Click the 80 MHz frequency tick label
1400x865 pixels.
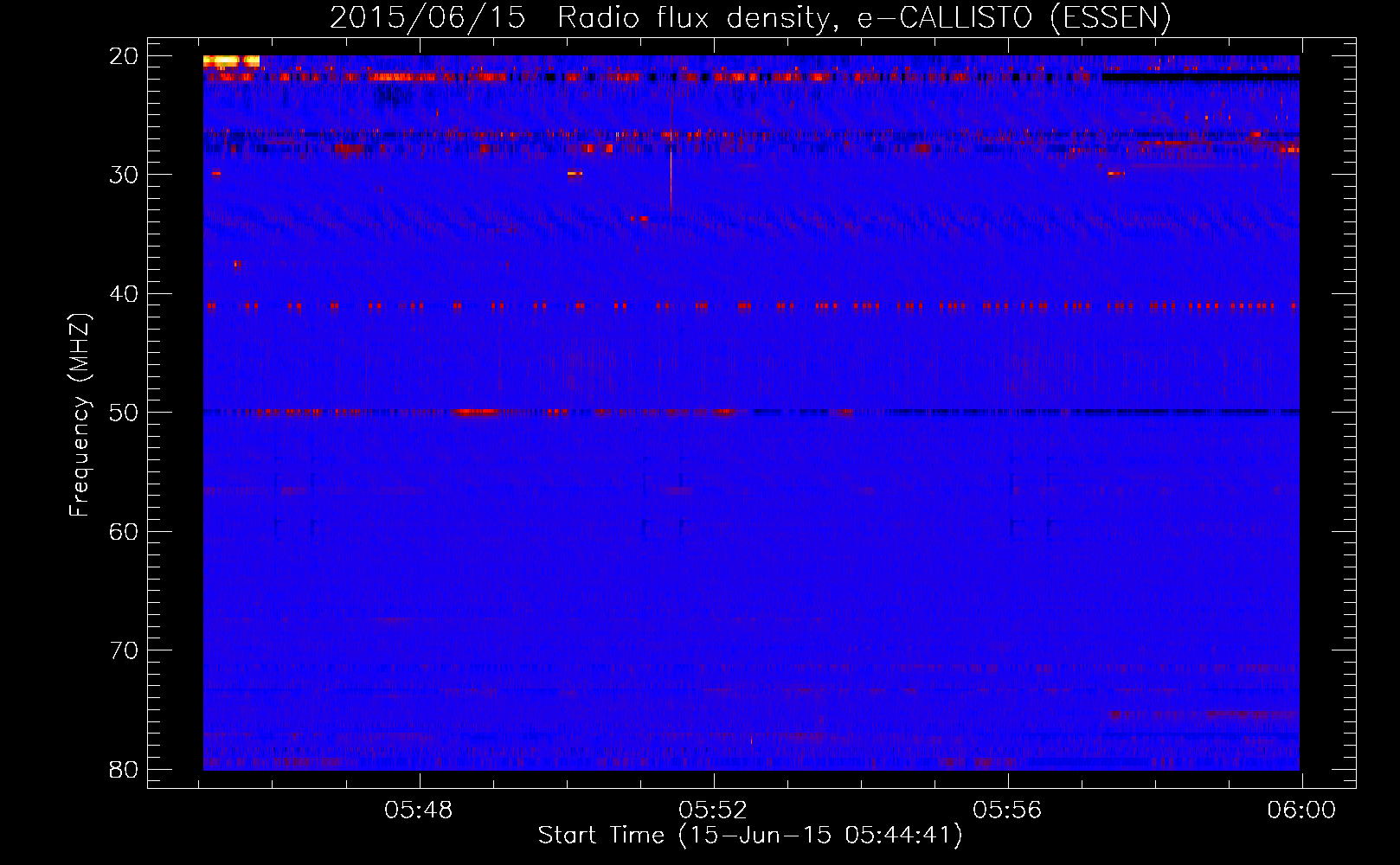pos(124,769)
